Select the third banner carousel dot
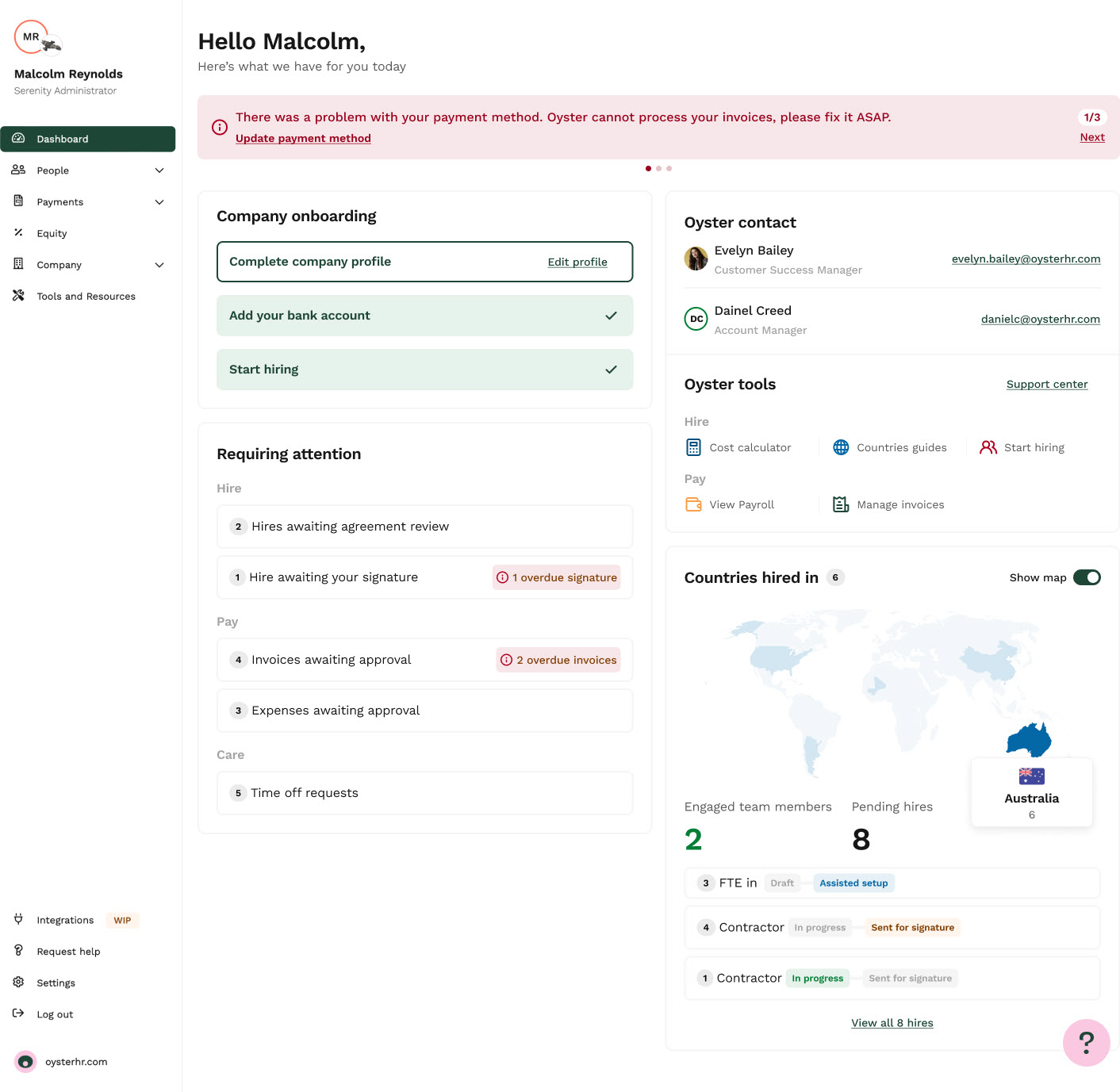This screenshot has width=1120, height=1092. click(669, 168)
